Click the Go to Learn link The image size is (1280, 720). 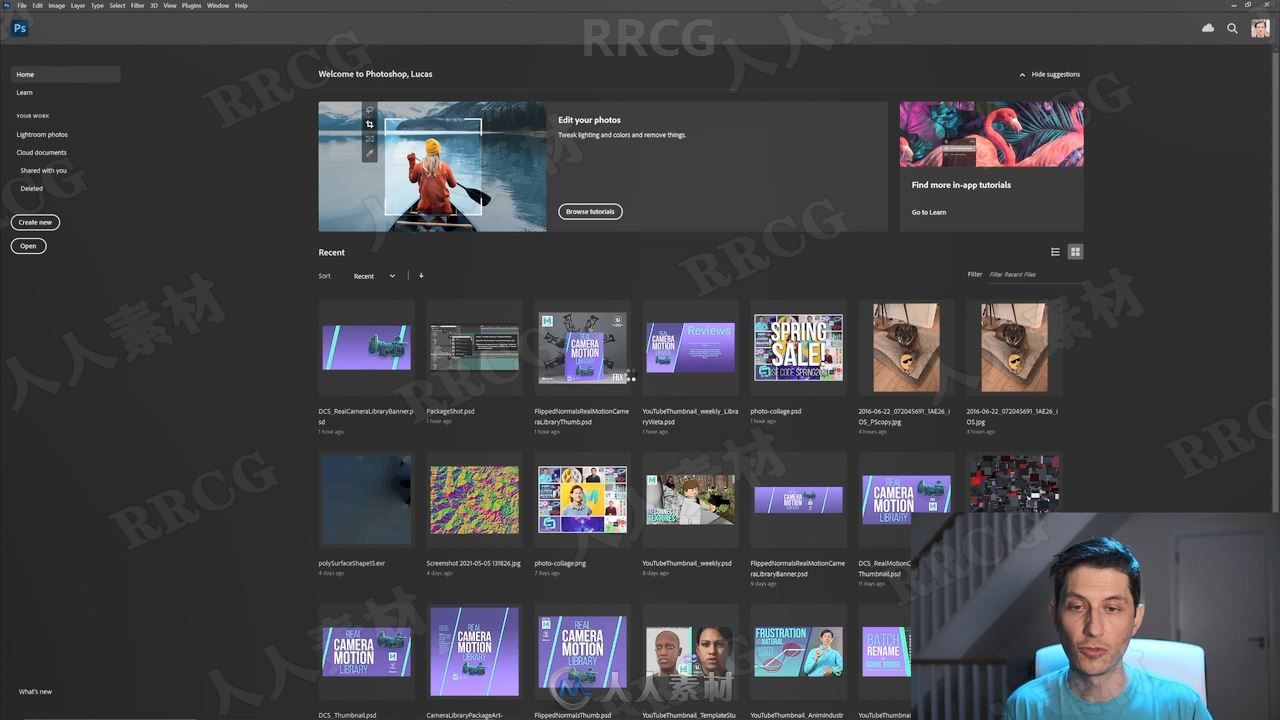929,212
